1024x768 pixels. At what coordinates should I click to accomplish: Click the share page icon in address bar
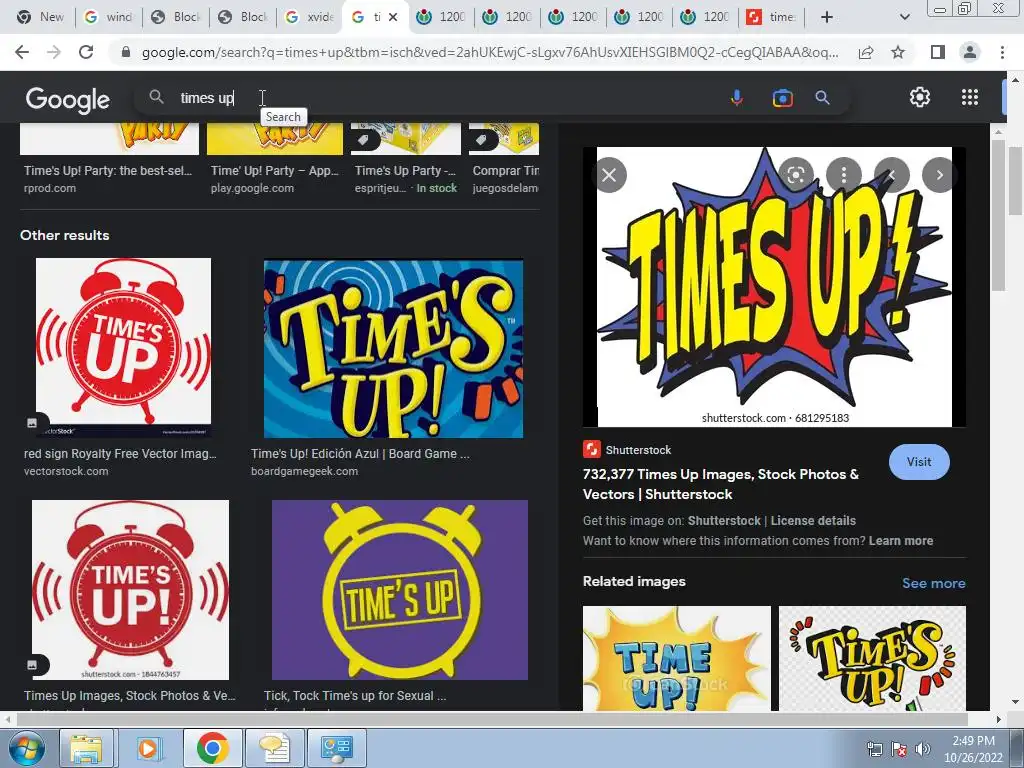(x=866, y=52)
